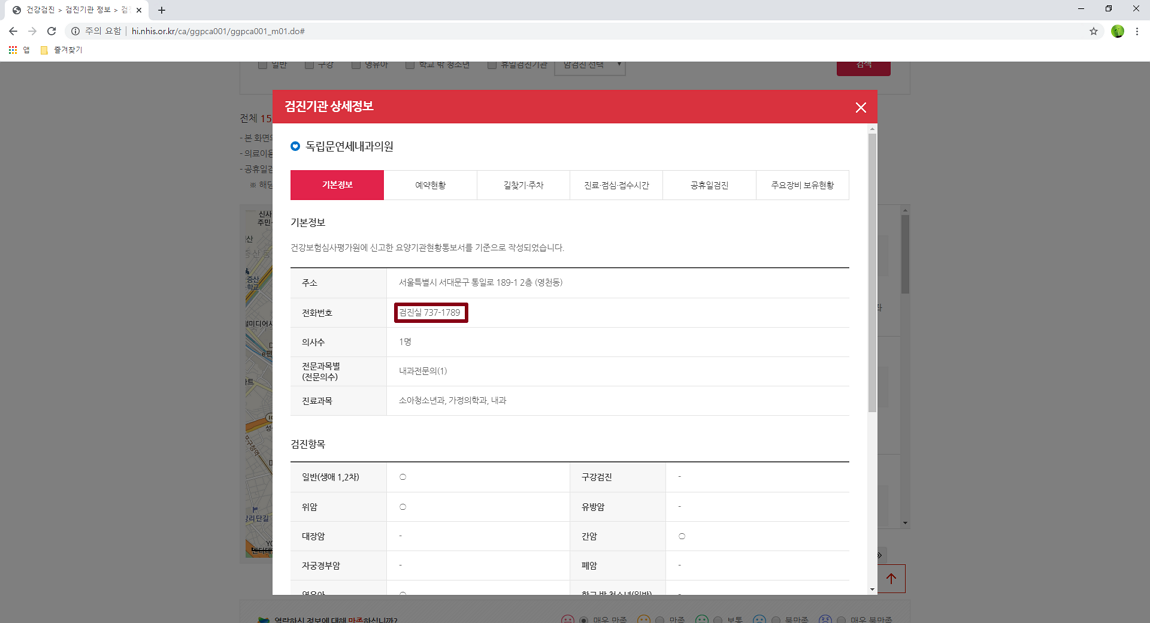Open the 진료·점심·접수시간 tab
Screen dimensions: 1150x623
coord(616,185)
